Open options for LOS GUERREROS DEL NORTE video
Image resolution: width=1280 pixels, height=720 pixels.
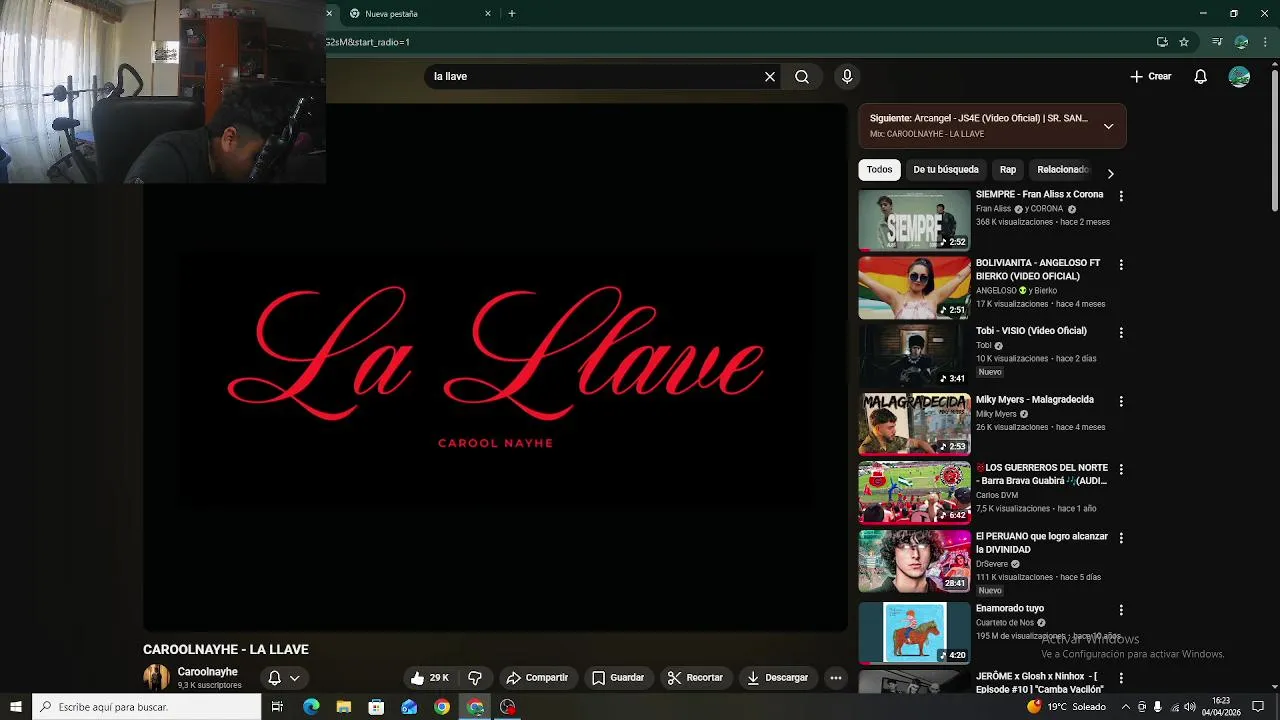click(1121, 469)
